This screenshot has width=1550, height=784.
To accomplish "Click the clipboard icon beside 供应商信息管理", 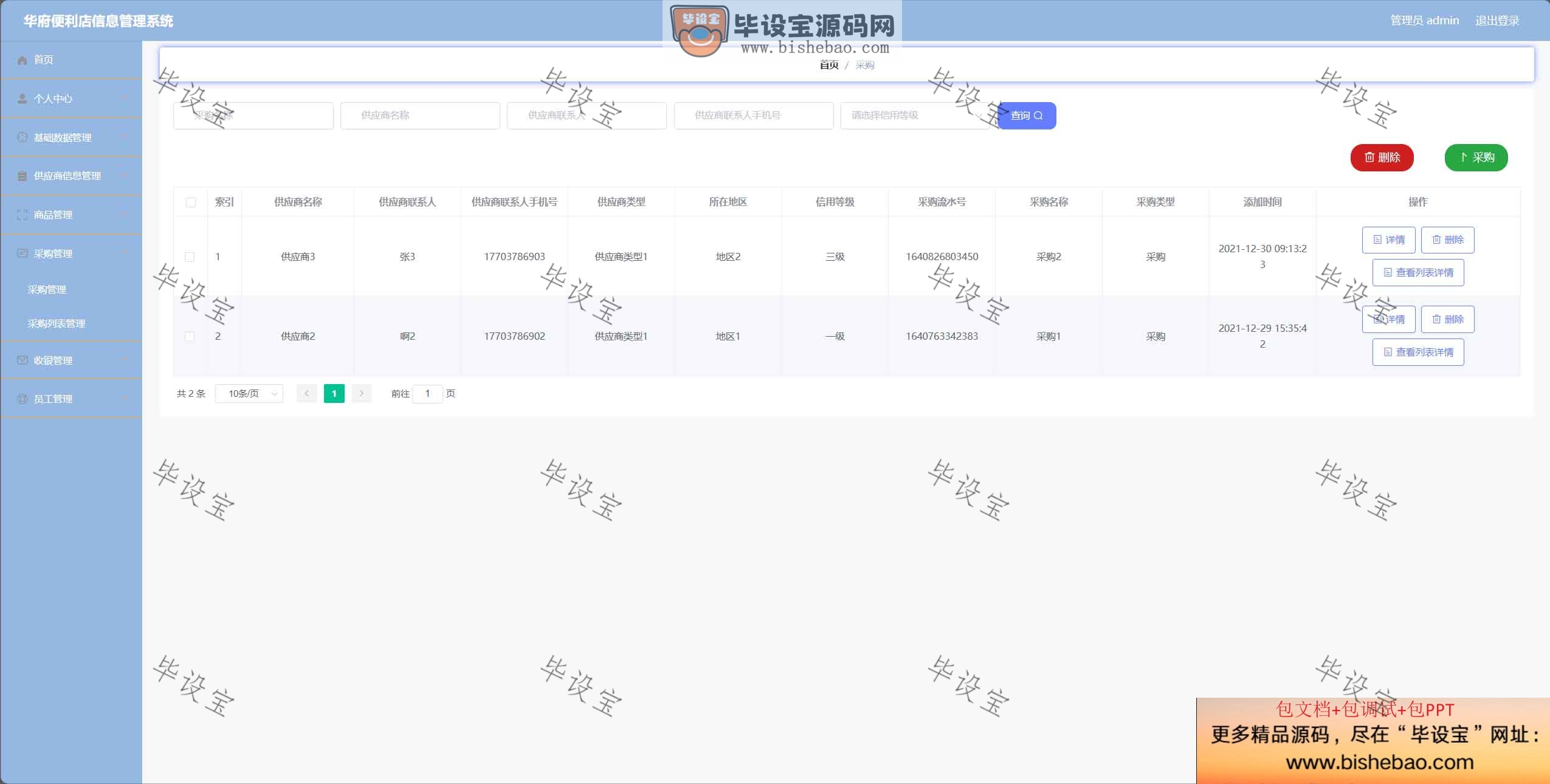I will coord(22,176).
